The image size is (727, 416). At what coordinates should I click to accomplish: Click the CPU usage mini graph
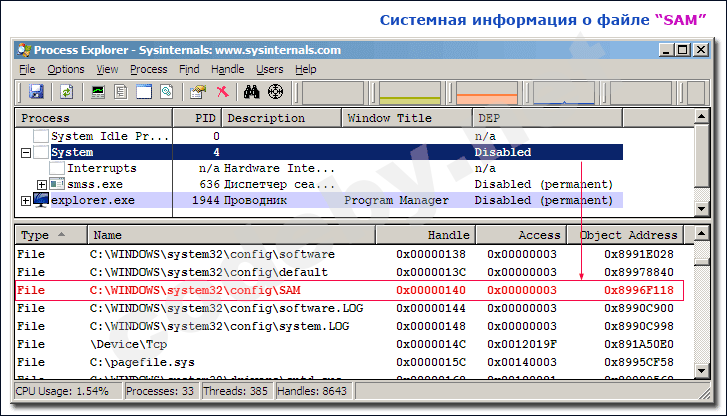[410, 93]
